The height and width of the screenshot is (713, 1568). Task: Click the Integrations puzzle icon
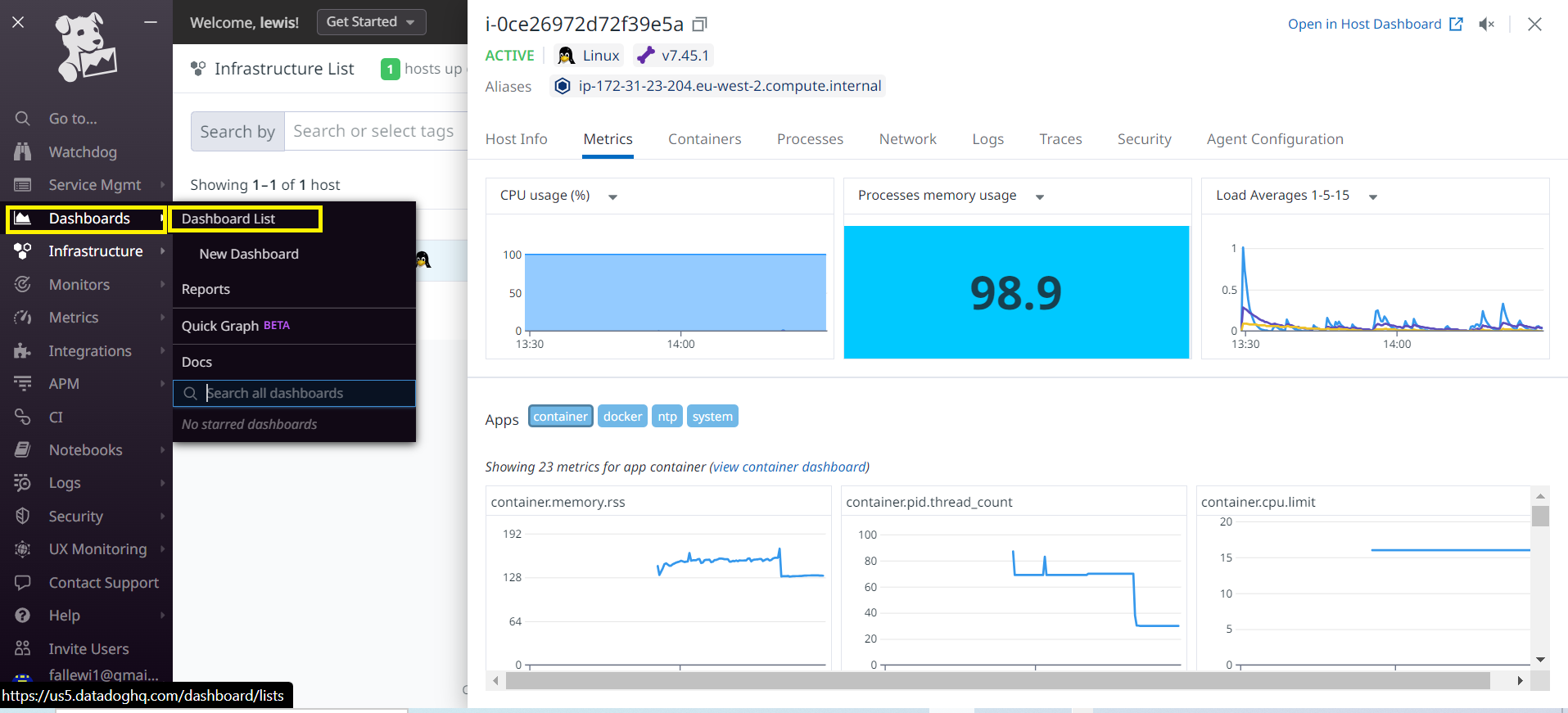click(23, 350)
